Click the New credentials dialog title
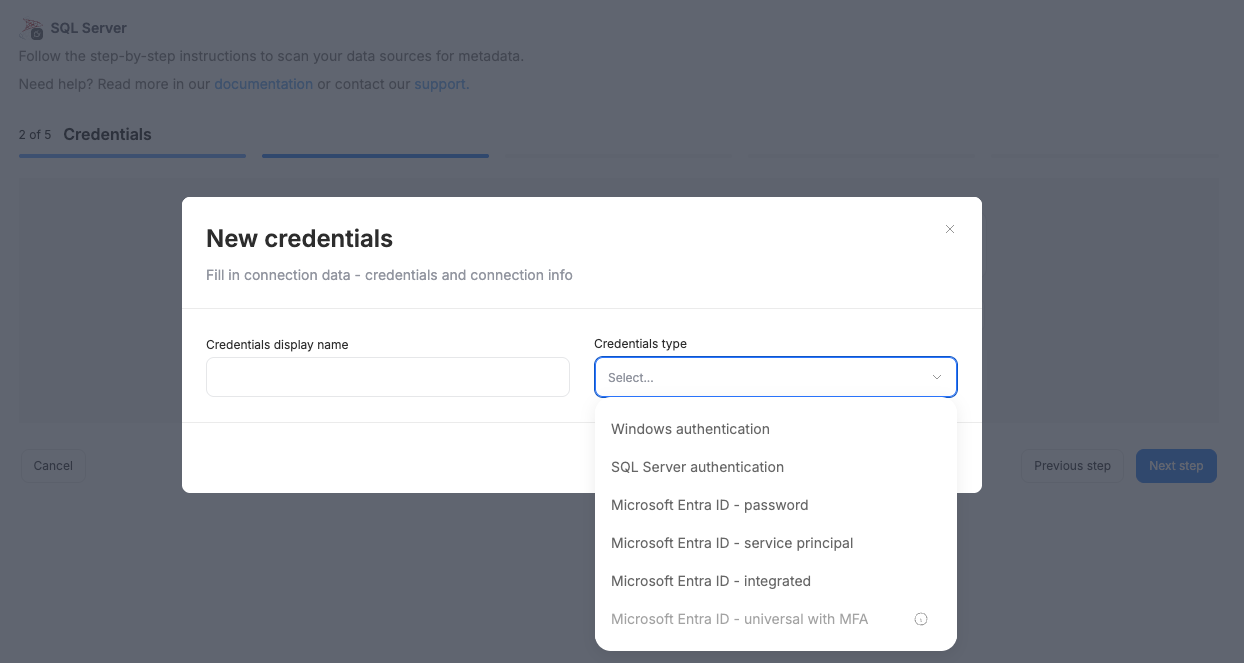The width and height of the screenshot is (1244, 663). (299, 239)
